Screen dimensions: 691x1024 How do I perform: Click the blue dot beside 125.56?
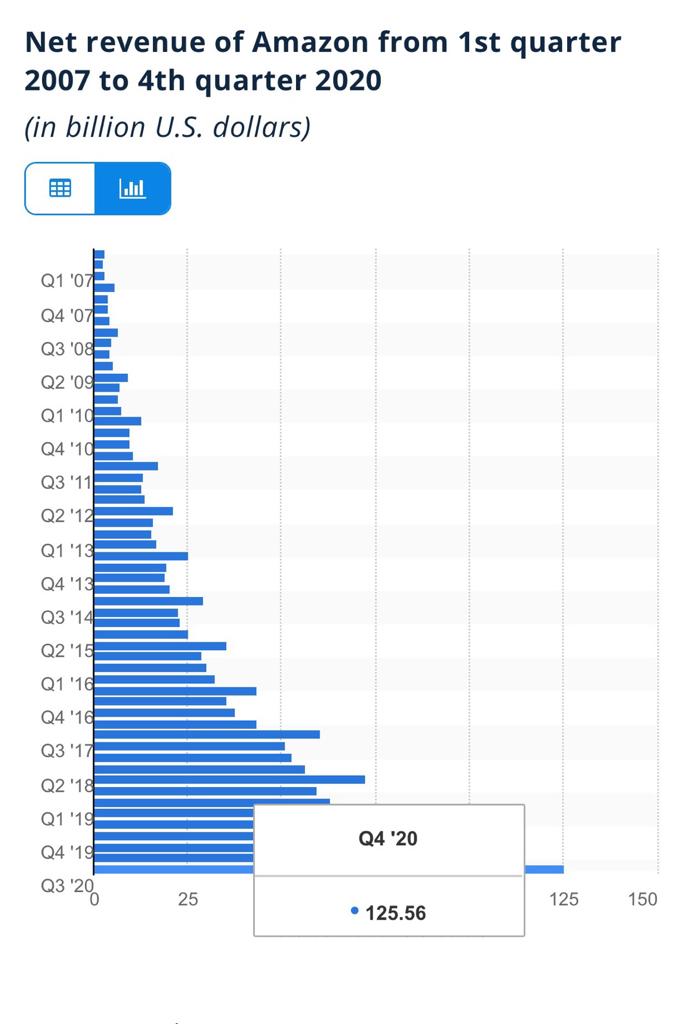click(355, 910)
